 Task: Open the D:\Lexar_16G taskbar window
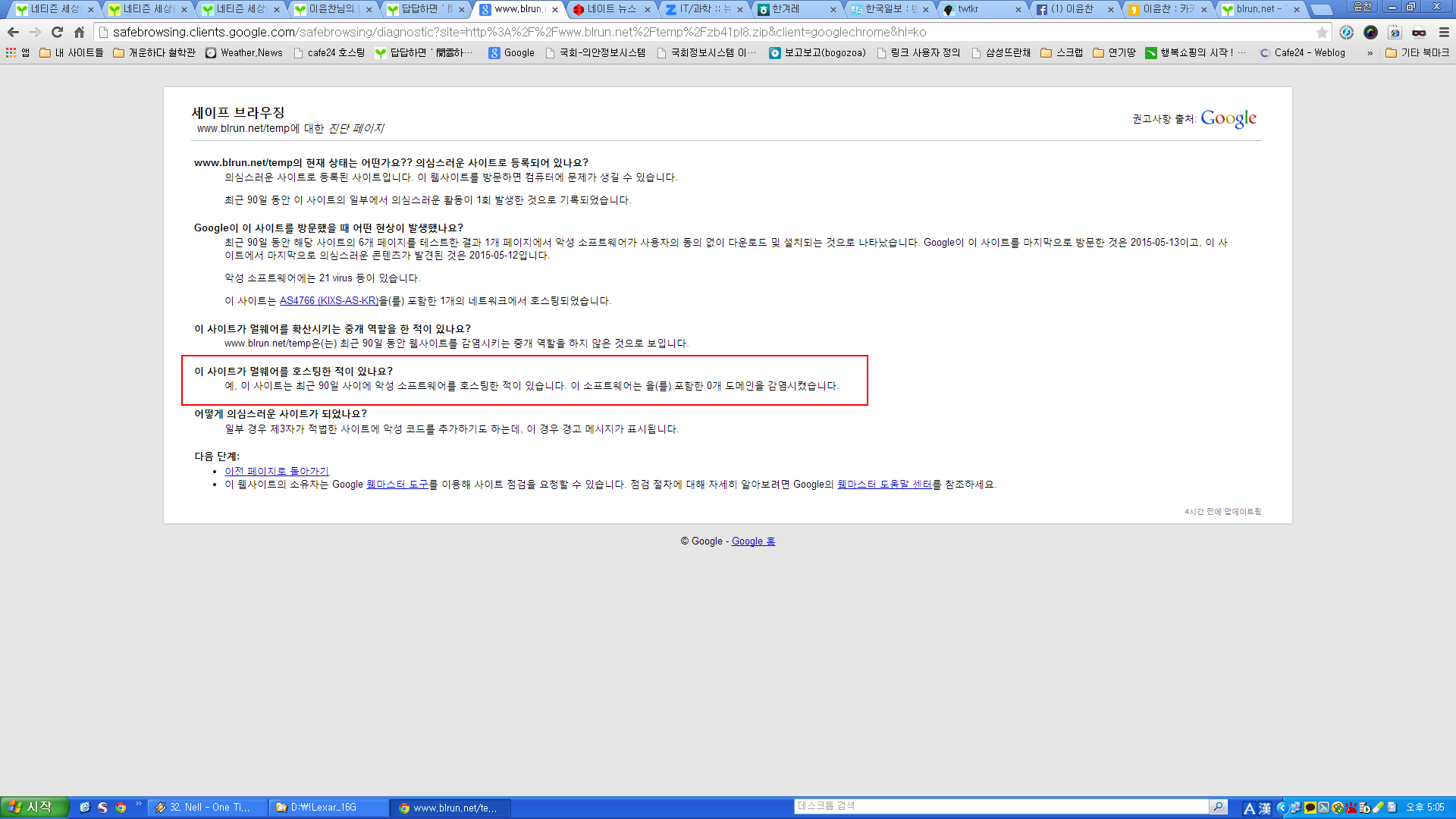click(329, 808)
